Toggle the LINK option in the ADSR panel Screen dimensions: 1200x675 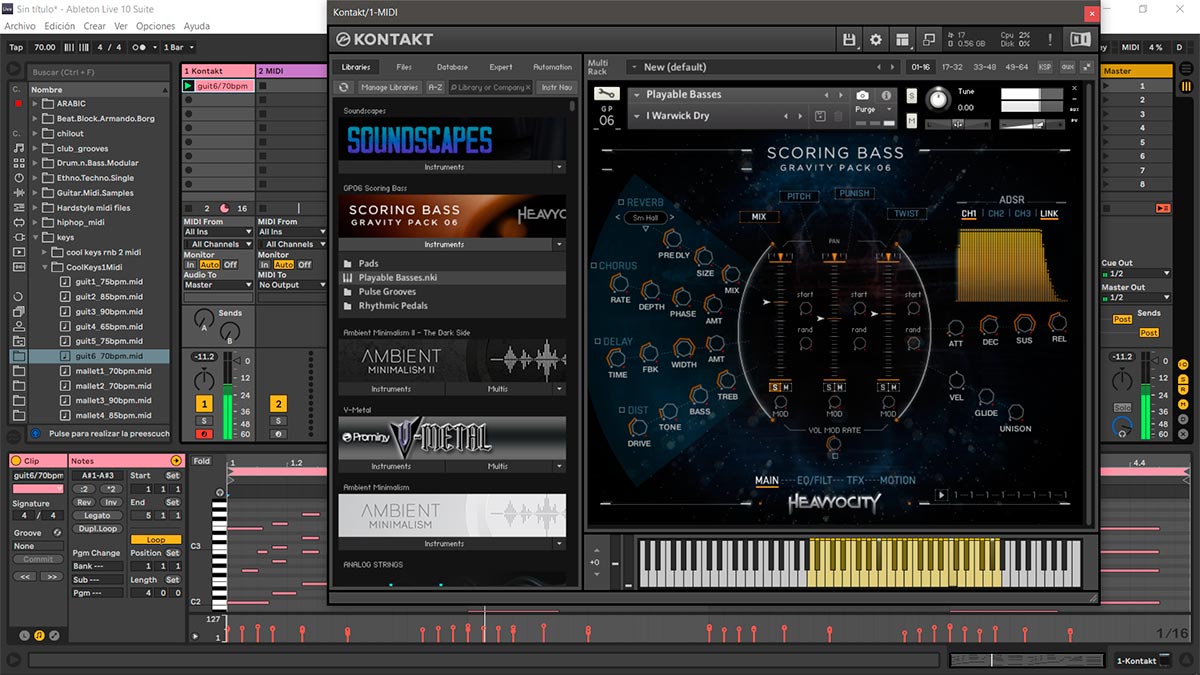click(1049, 214)
